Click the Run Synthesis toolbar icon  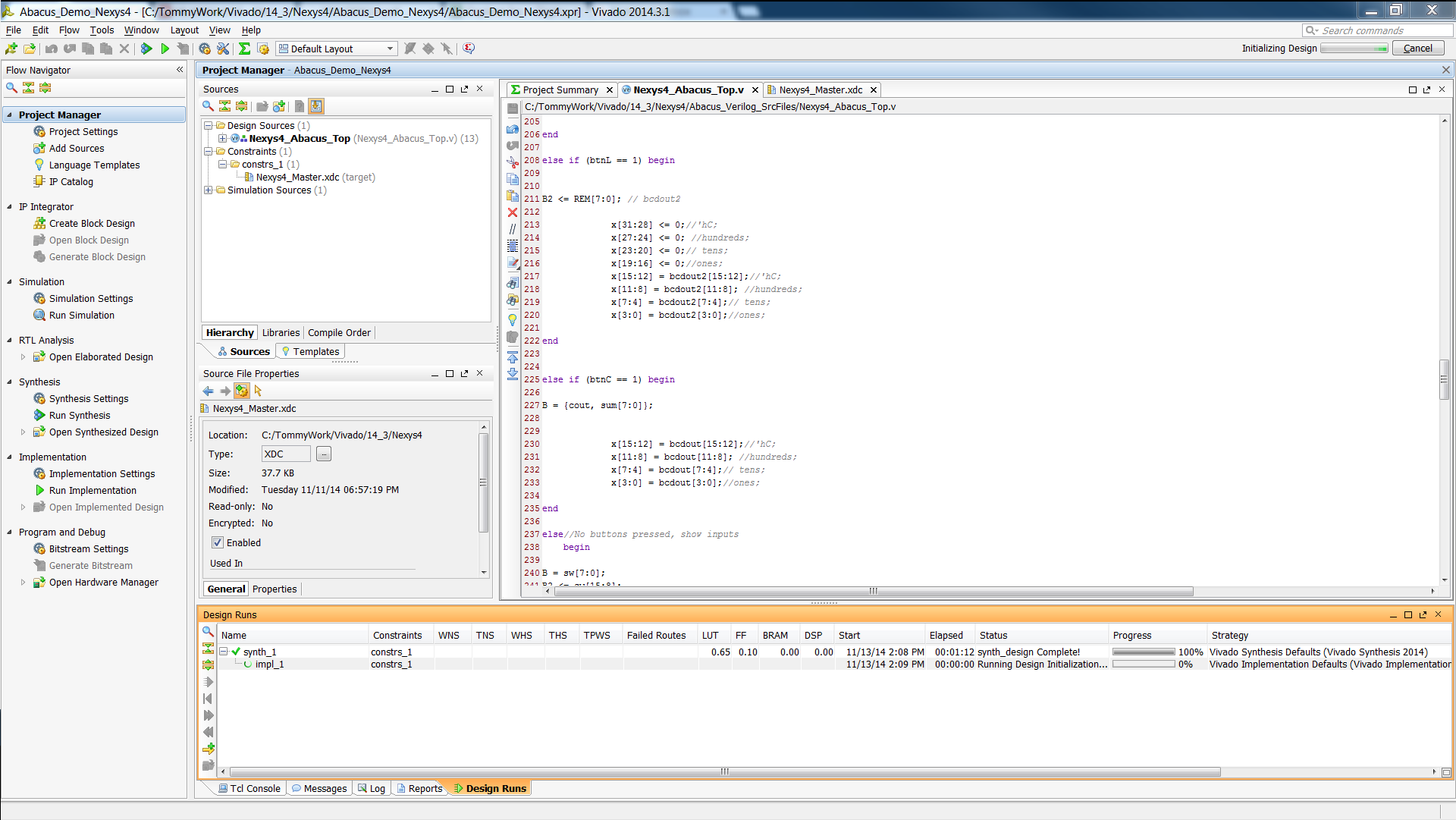coord(146,49)
